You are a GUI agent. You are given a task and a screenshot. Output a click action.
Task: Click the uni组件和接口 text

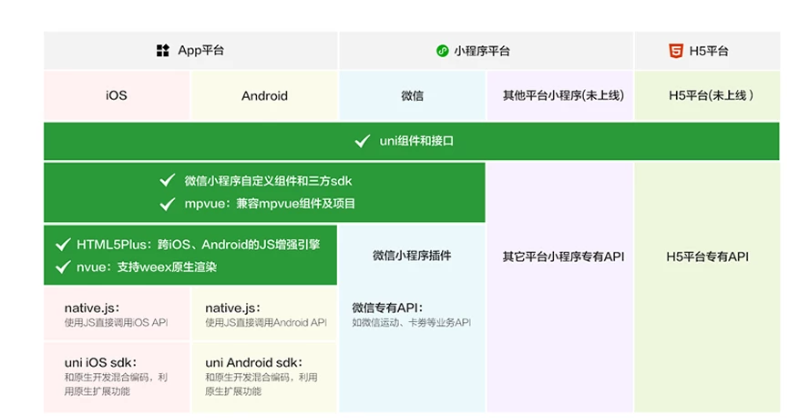(x=417, y=141)
